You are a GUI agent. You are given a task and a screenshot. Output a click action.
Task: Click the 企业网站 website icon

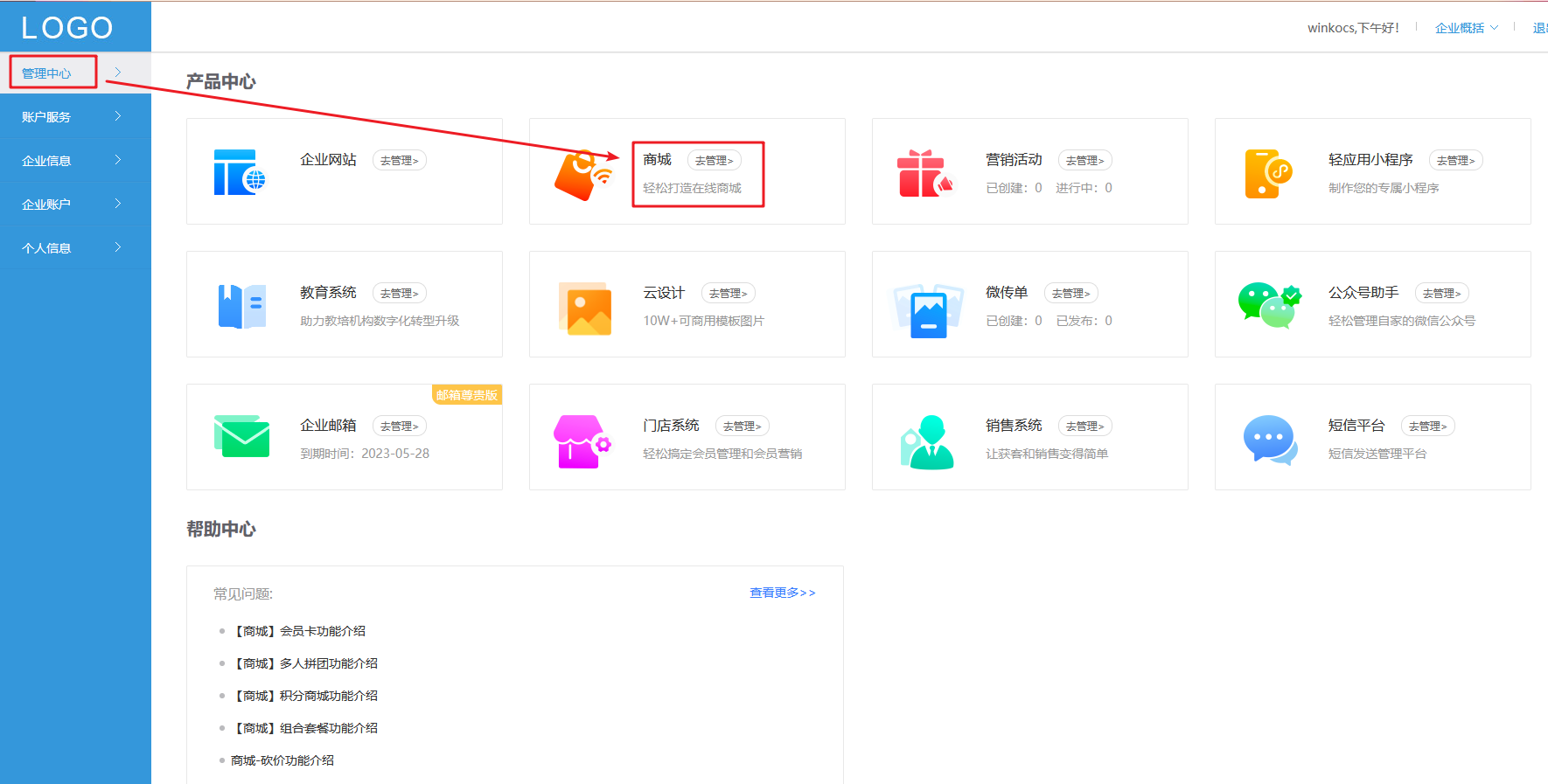point(240,172)
